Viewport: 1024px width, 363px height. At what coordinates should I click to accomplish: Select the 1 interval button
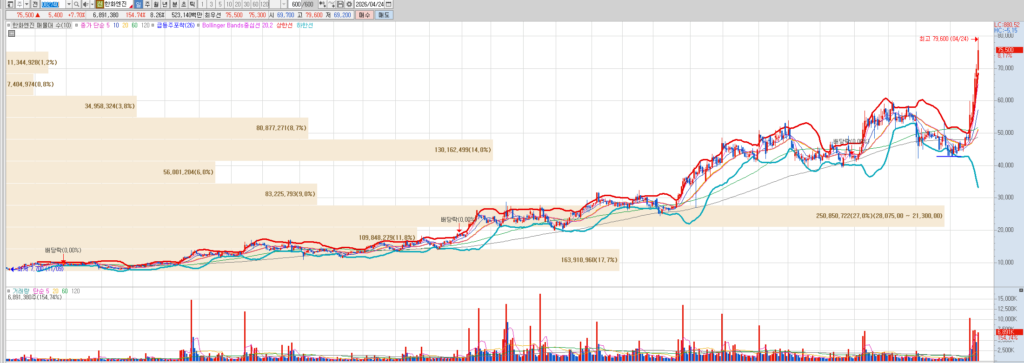(202, 4)
